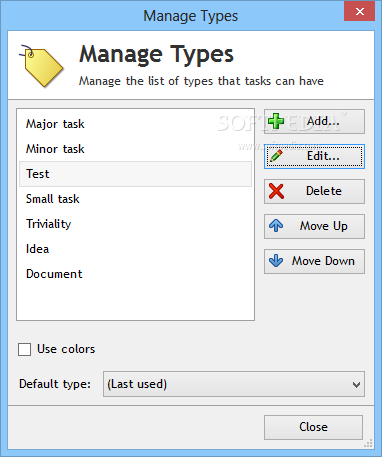
Task: Click the blue up arrow icon
Action: click(276, 226)
